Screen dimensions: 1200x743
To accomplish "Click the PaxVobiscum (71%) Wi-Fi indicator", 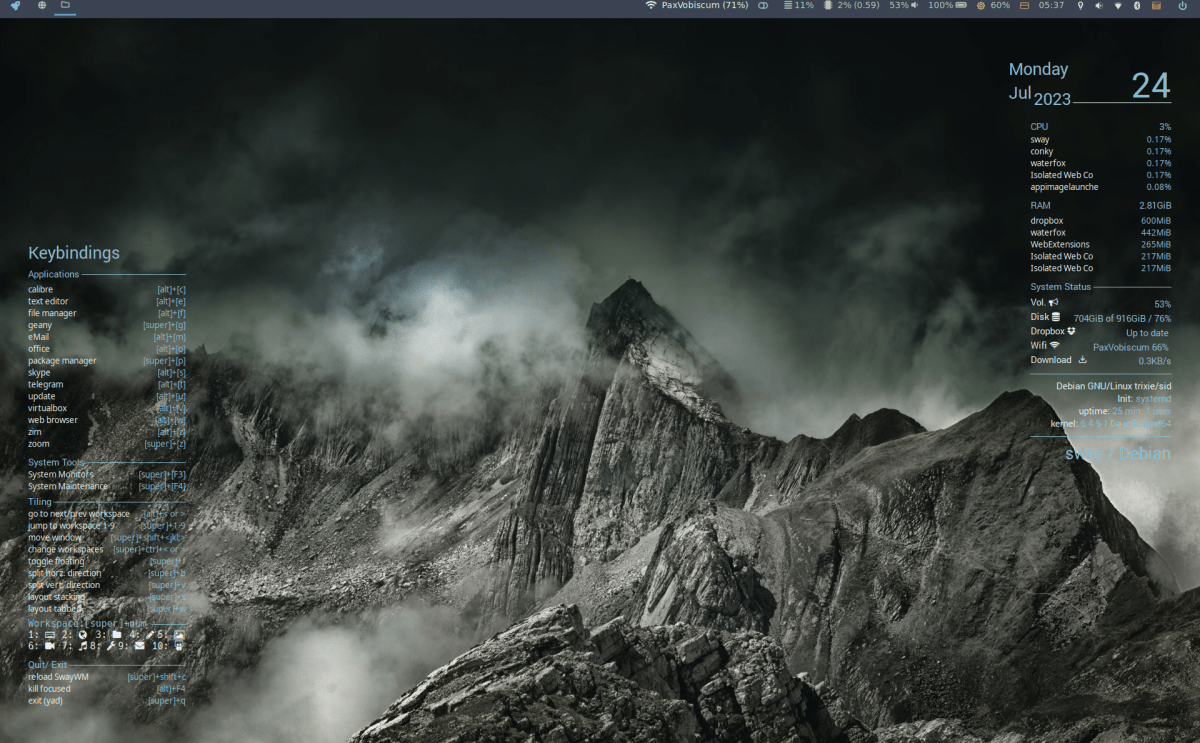I will (697, 6).
